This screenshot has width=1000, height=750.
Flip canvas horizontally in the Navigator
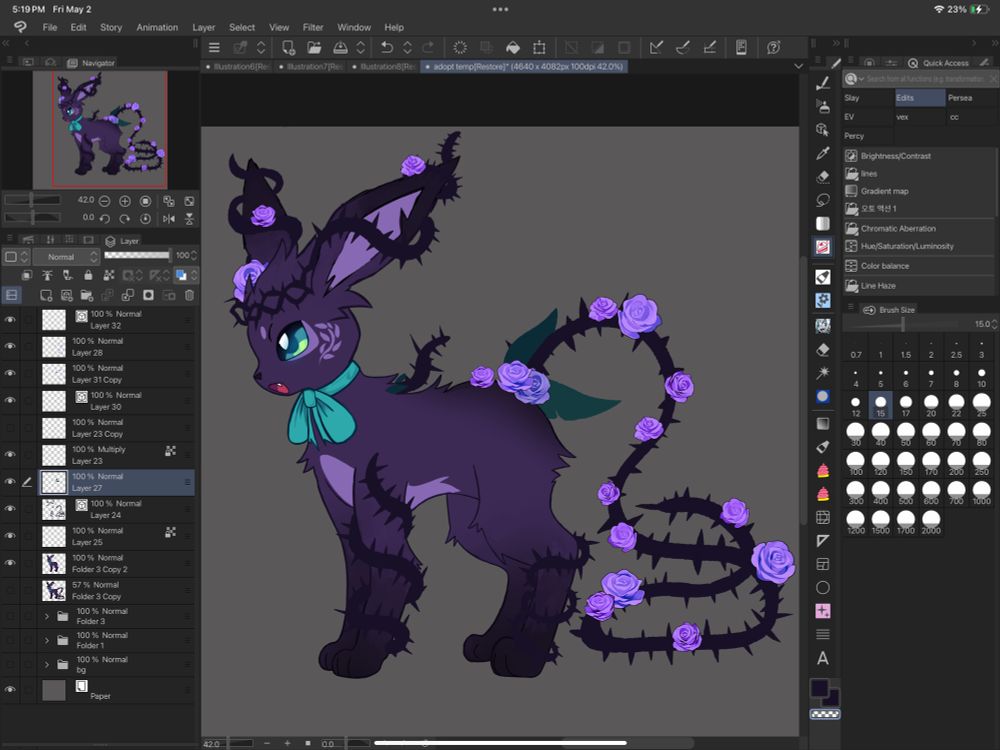point(168,219)
